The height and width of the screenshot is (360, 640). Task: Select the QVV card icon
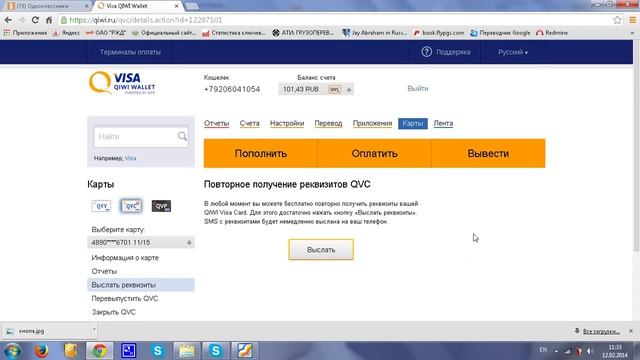pyautogui.click(x=101, y=206)
